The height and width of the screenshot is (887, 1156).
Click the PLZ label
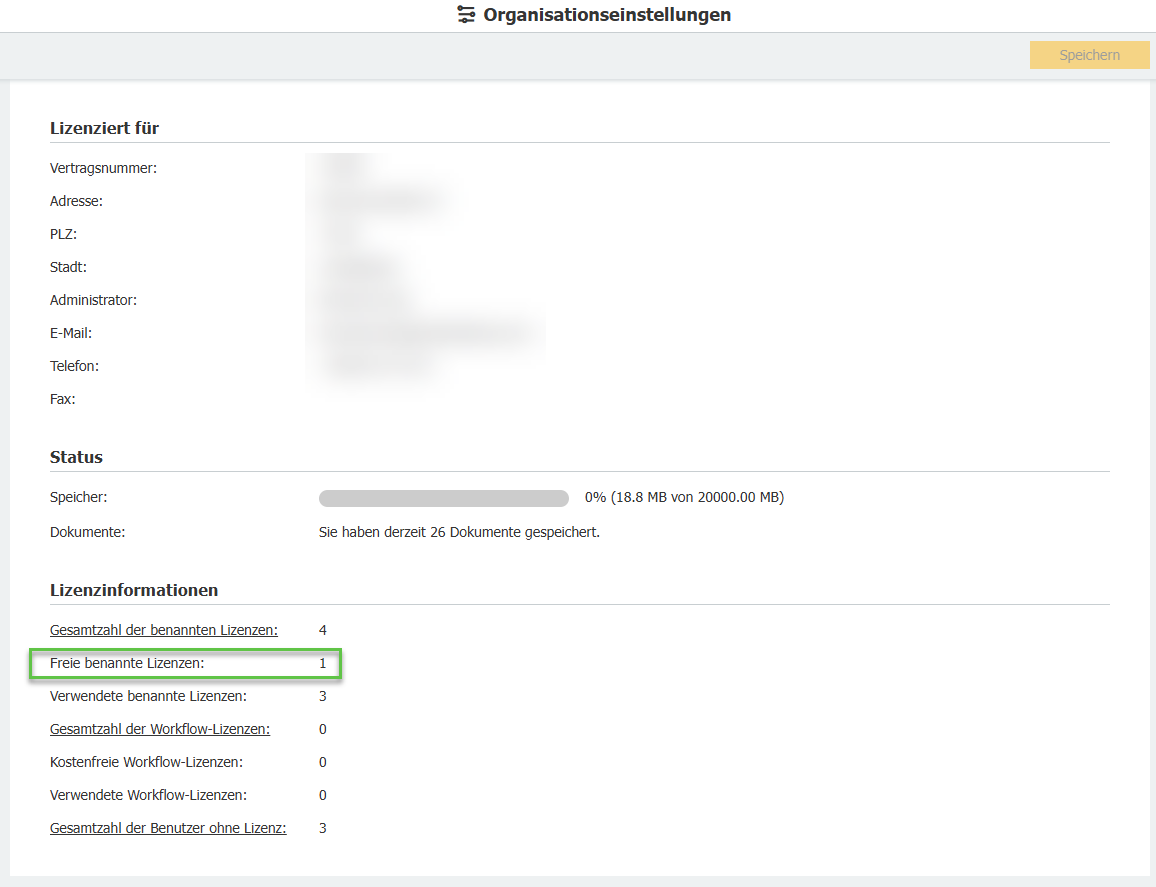63,234
